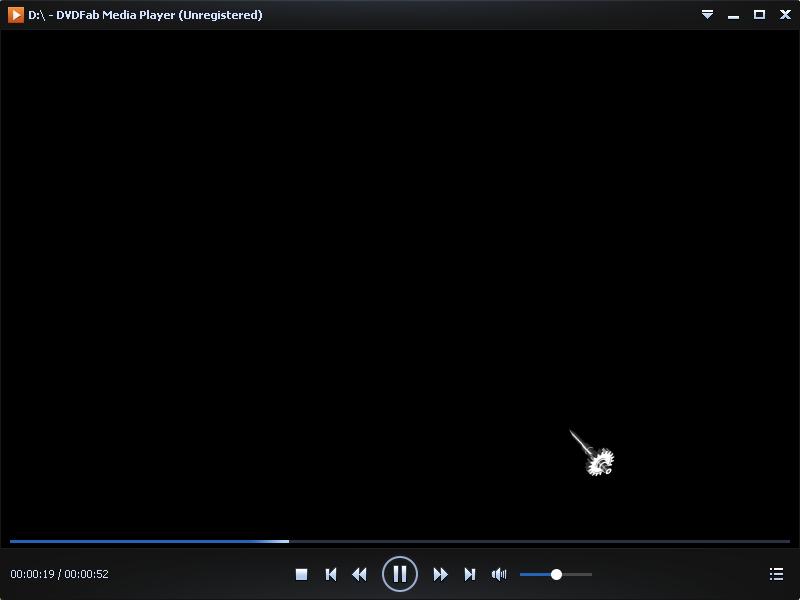This screenshot has width=800, height=600.
Task: Click the DVDFab Media Player logo icon
Action: pos(15,15)
